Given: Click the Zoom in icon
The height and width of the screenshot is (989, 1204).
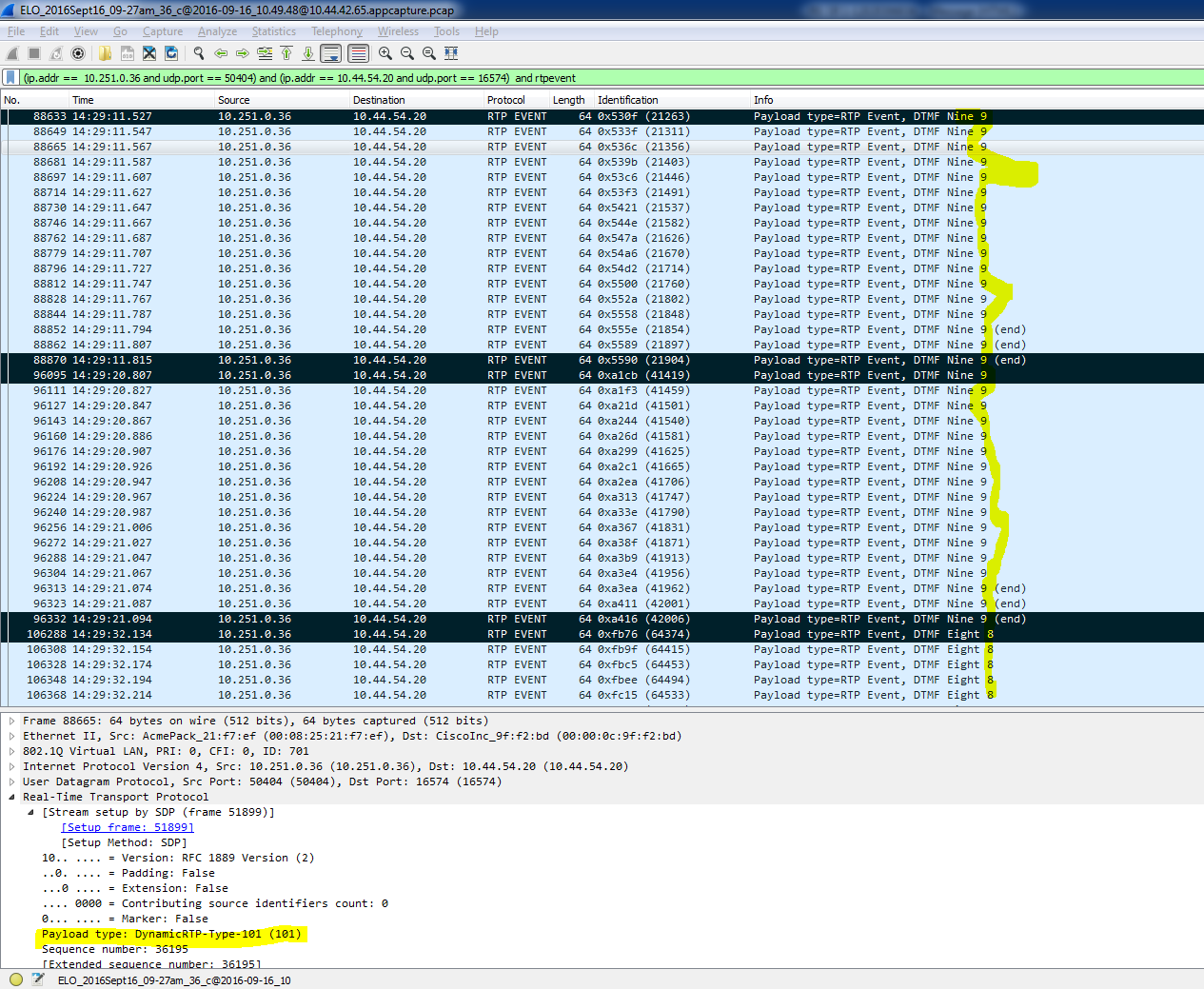Looking at the screenshot, I should click(385, 53).
